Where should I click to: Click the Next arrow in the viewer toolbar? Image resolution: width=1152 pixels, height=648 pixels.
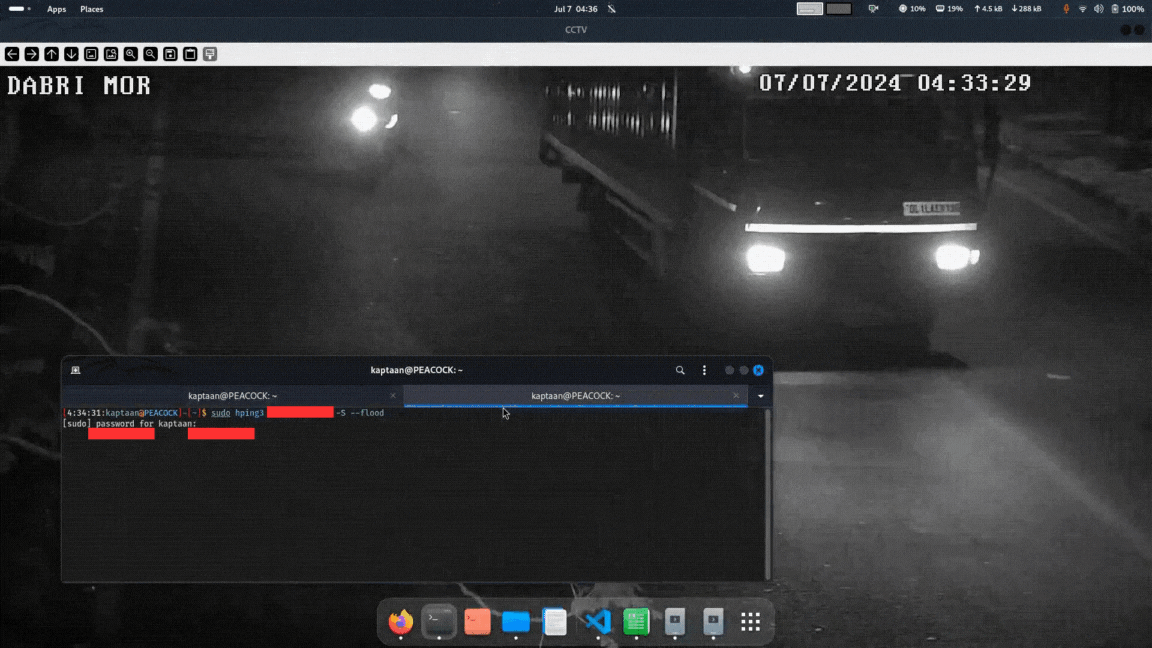click(x=31, y=54)
